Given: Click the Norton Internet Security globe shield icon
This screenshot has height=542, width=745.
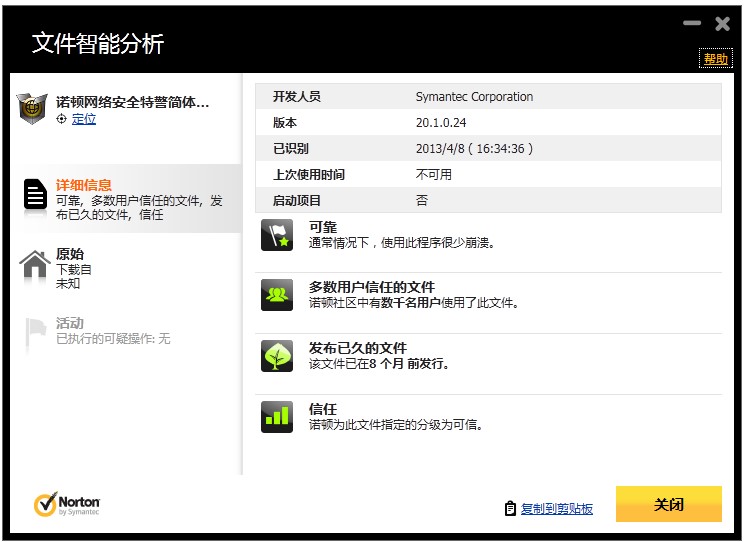Looking at the screenshot, I should coord(33,108).
